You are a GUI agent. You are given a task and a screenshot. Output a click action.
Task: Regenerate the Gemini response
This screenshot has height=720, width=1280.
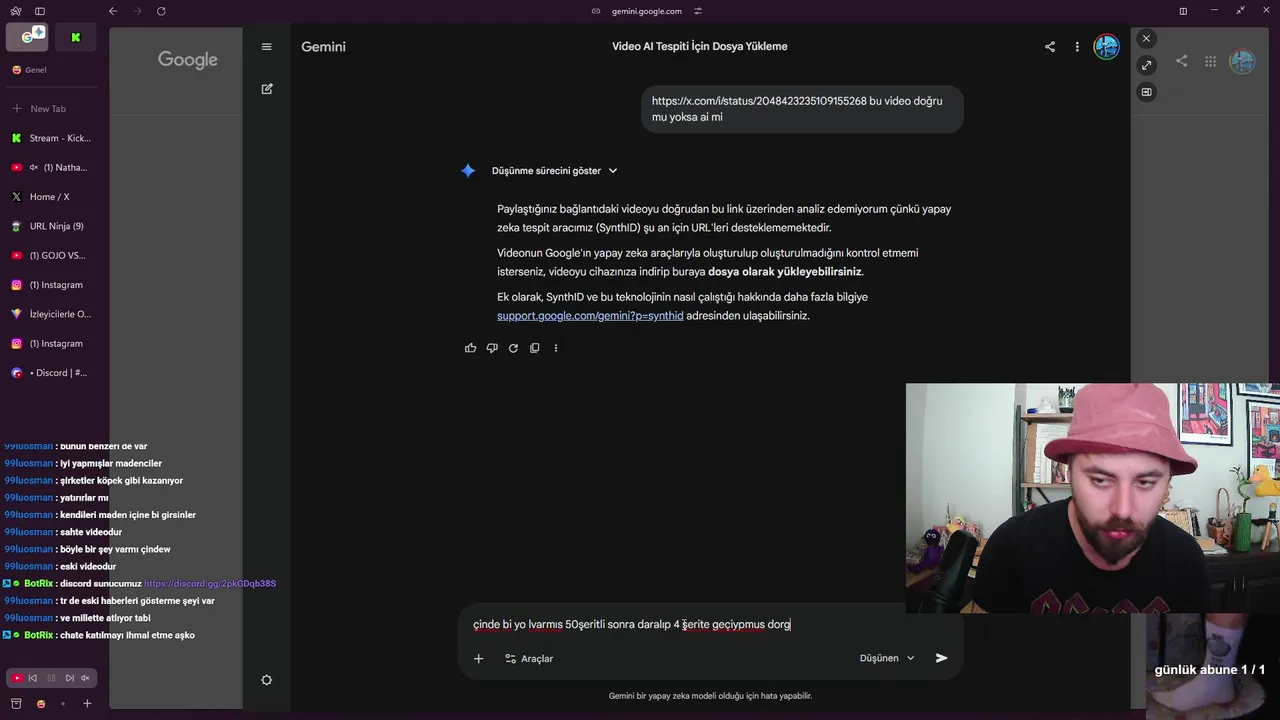tap(513, 348)
